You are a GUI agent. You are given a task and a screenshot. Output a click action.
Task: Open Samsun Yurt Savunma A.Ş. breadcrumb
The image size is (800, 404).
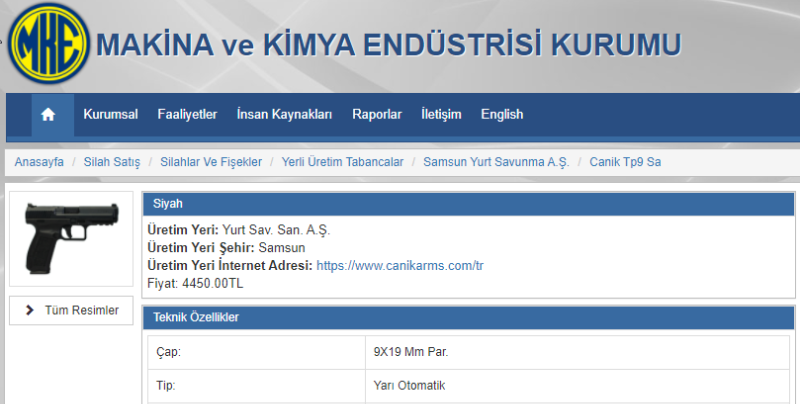(x=496, y=162)
